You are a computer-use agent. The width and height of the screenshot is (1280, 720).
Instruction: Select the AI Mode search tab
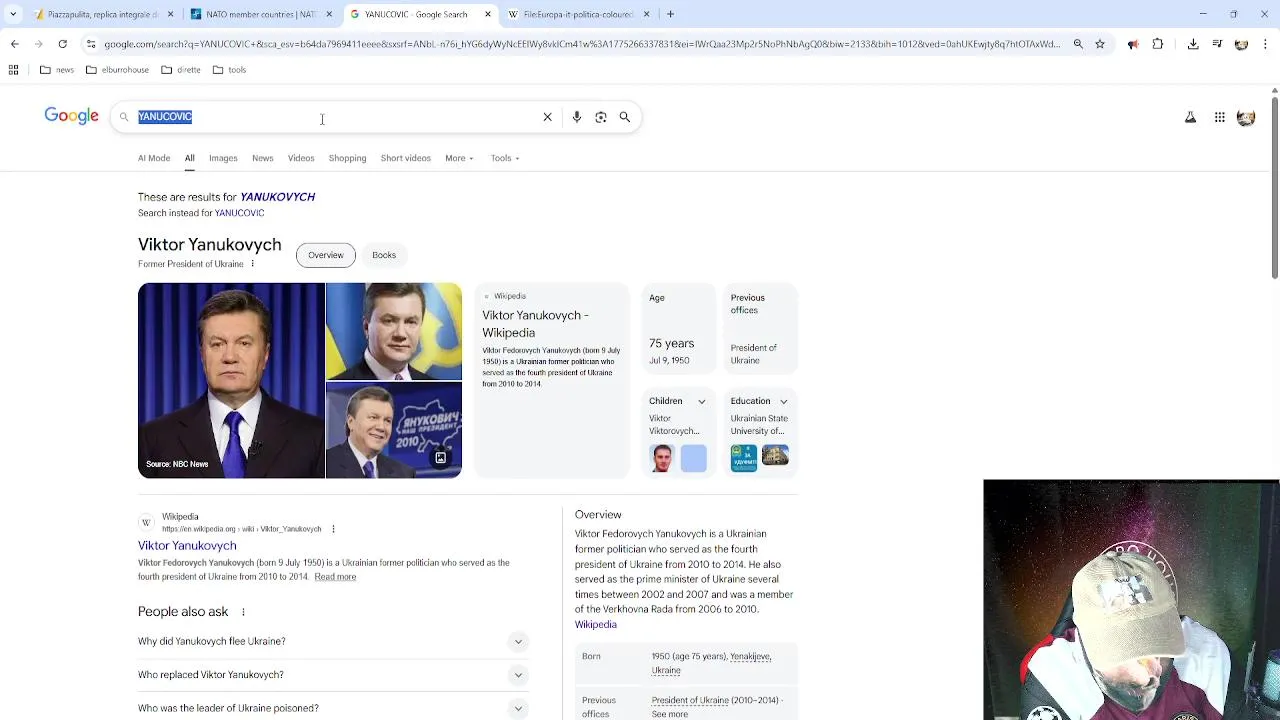(x=154, y=158)
